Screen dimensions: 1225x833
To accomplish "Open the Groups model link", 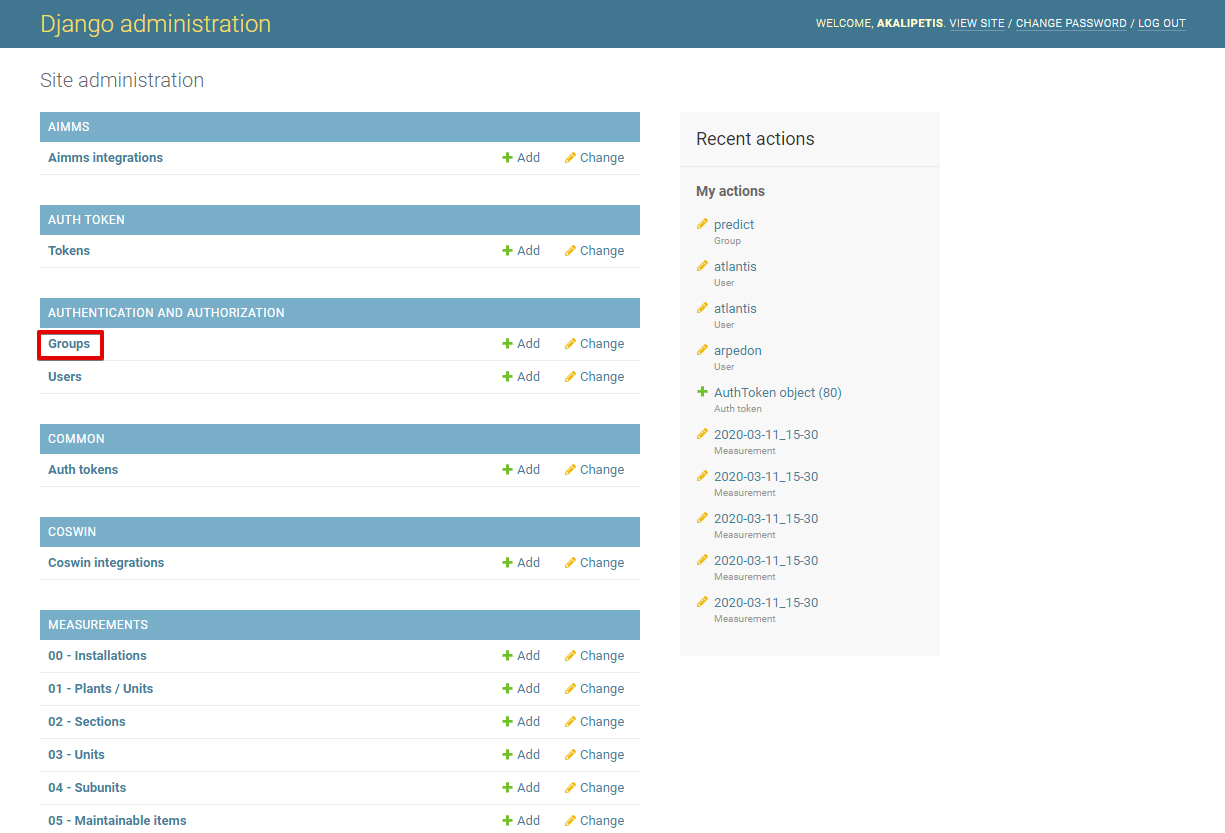I will point(69,344).
